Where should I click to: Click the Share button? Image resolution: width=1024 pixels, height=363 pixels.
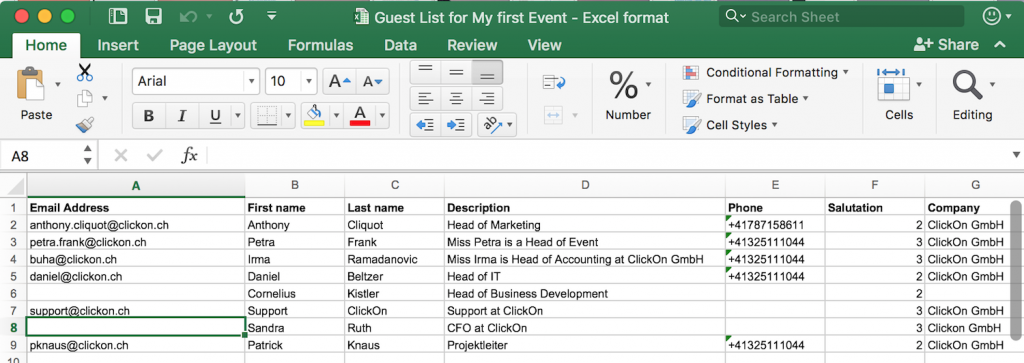click(946, 44)
